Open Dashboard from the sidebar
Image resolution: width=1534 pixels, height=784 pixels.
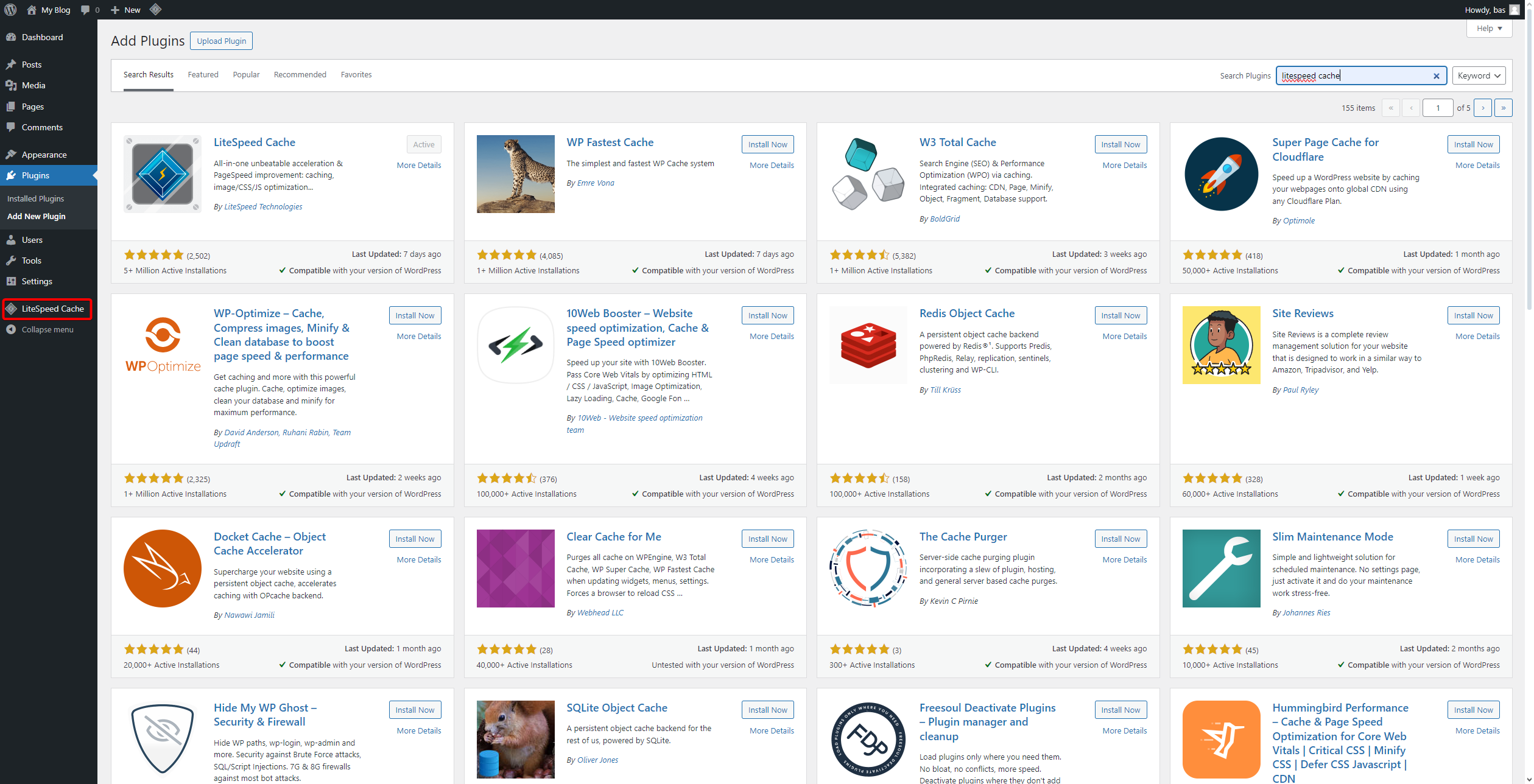42,37
